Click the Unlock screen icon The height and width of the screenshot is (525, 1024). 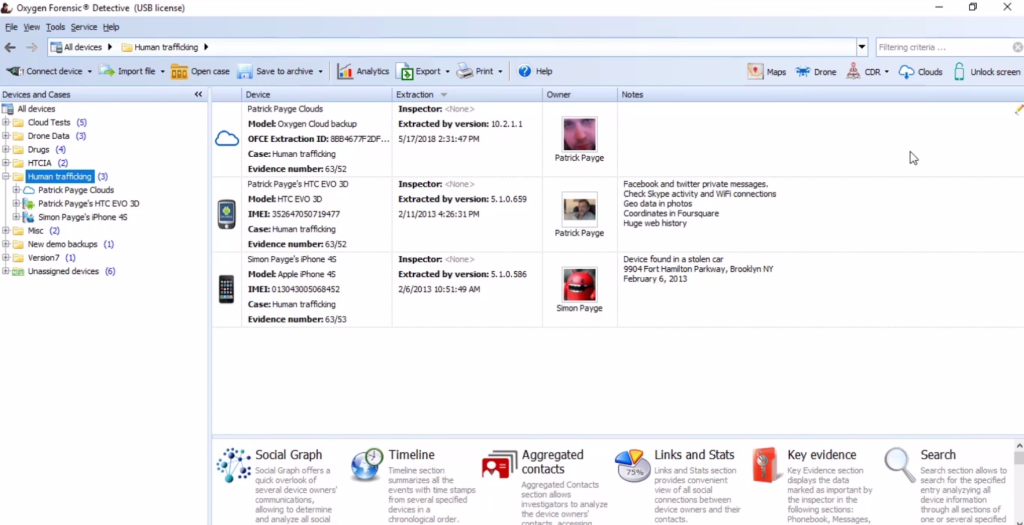(959, 72)
